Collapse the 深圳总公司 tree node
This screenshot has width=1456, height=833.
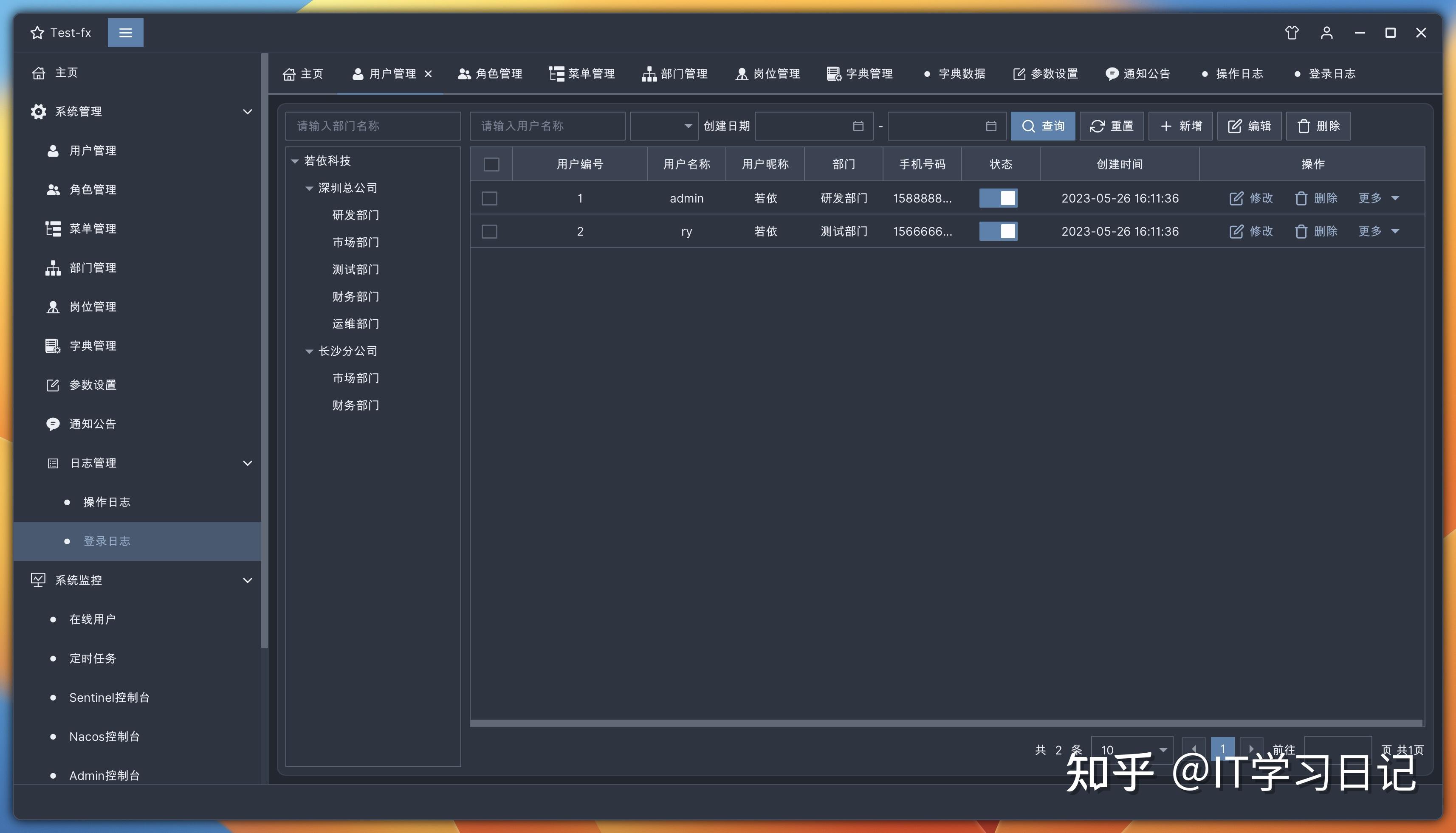click(309, 188)
